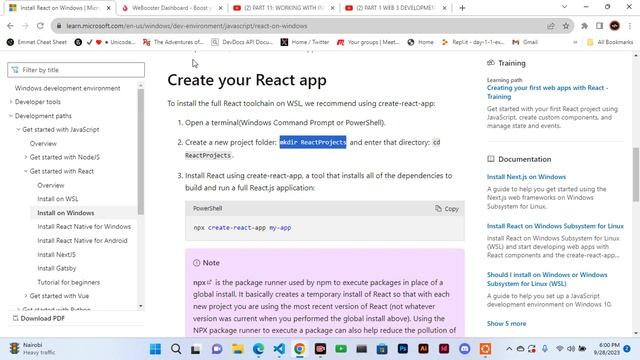640x360 pixels.
Task: Open Discord from the taskbar
Action: click(x=464, y=349)
